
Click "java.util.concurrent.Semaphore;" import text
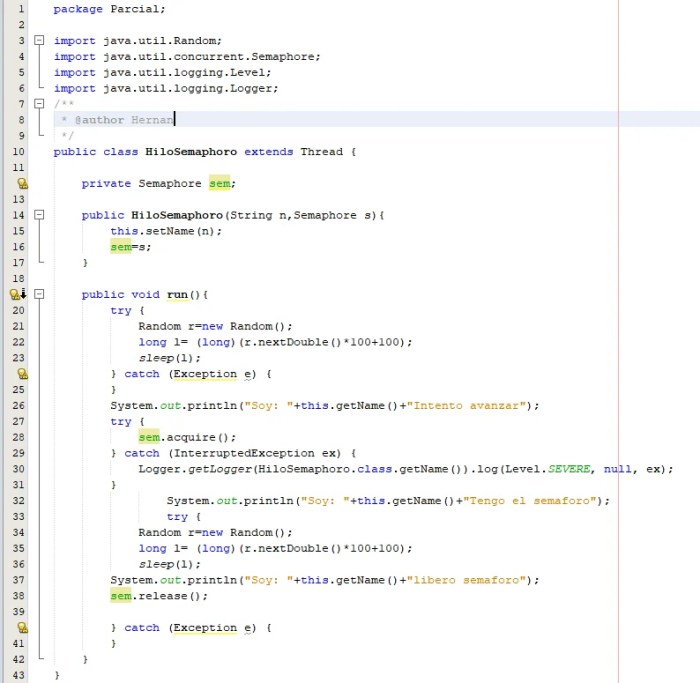click(x=212, y=57)
